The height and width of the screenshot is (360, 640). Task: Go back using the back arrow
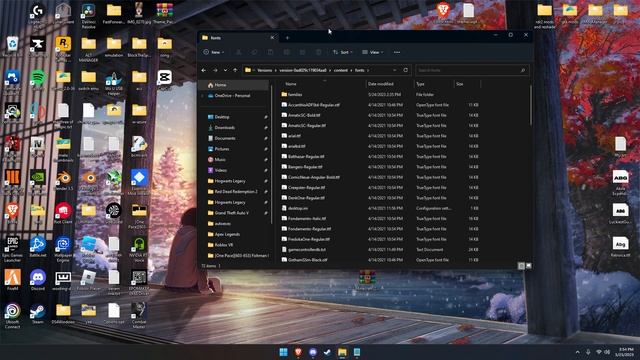[x=204, y=70]
